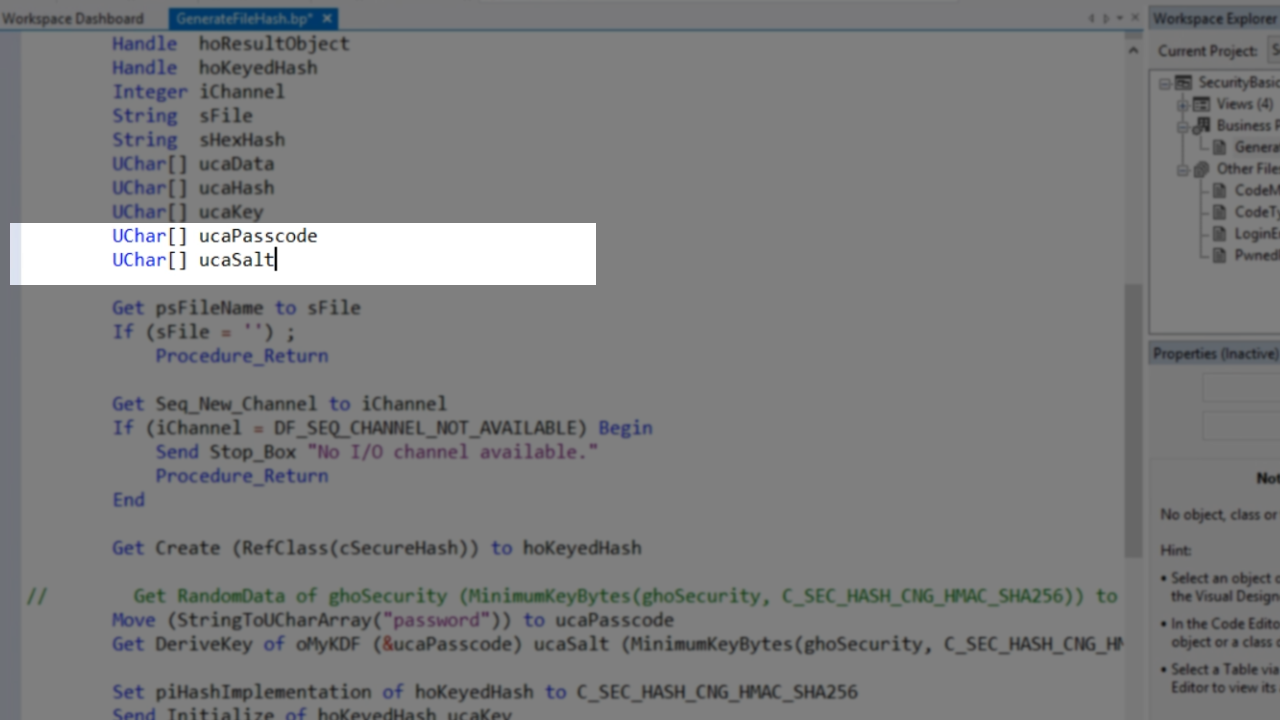
Task: Select the CodeM file in Other Files
Action: click(1255, 190)
